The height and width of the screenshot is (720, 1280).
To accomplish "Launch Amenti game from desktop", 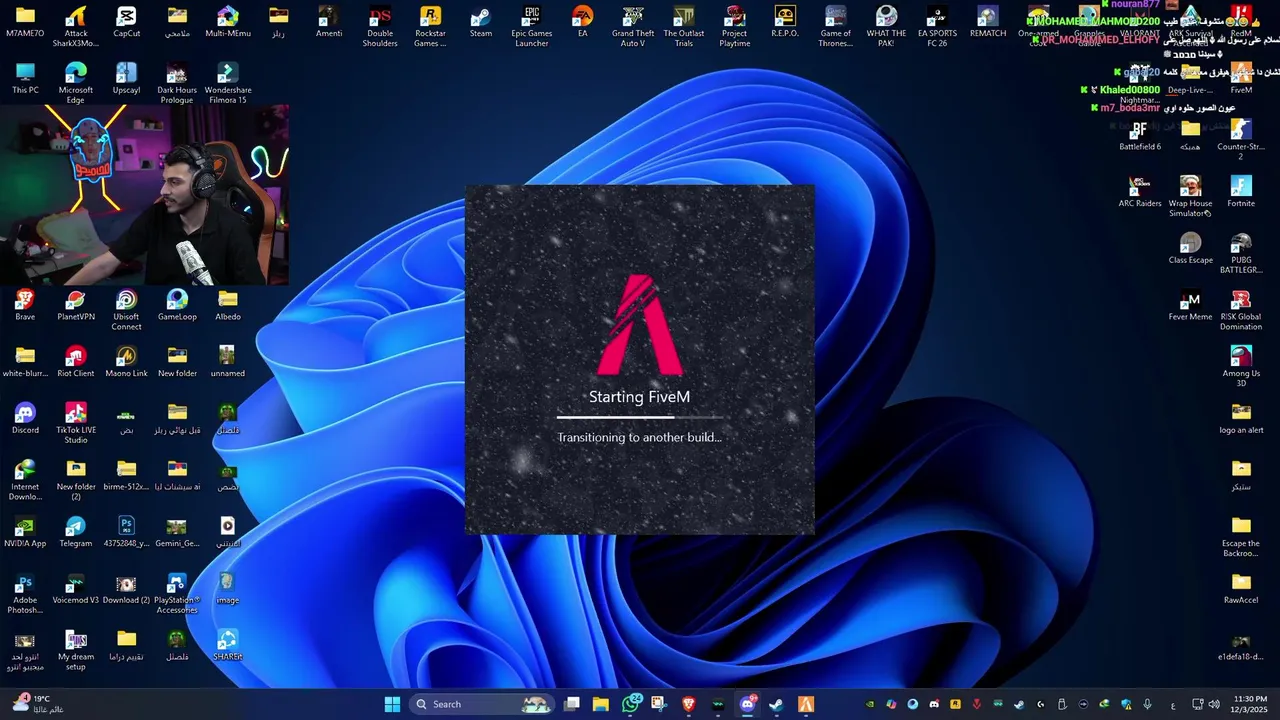I will pos(329,22).
